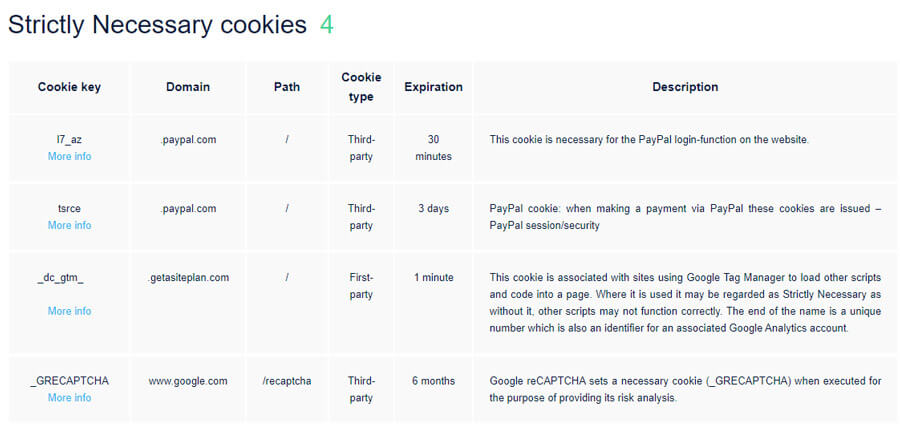Click More info under tsrce cookie
The width and height of the screenshot is (900, 425).
[69, 225]
